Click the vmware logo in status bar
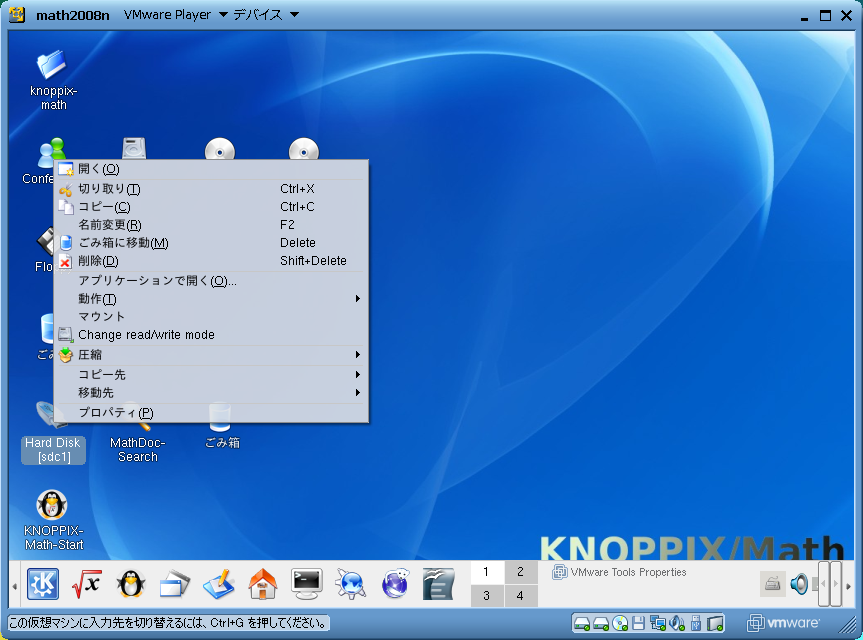The width and height of the screenshot is (863, 640). [783, 623]
